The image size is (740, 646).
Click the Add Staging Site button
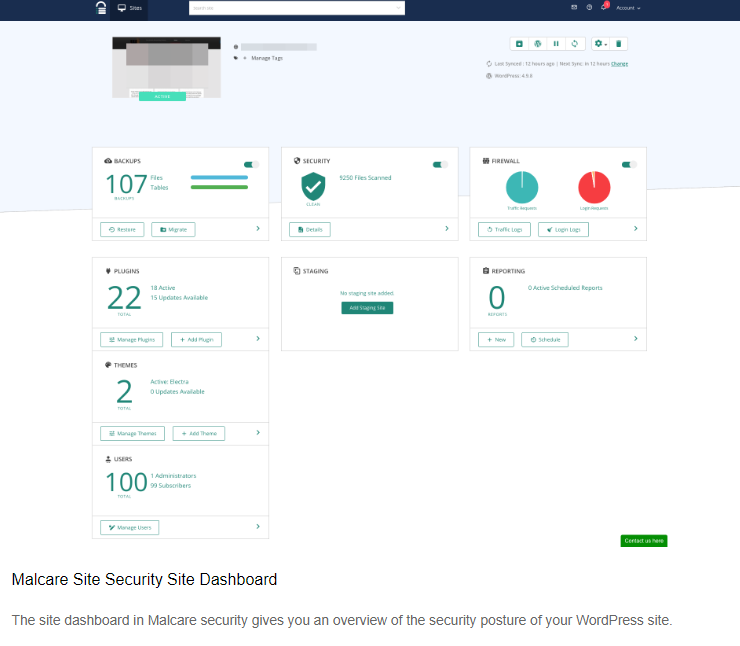(x=368, y=308)
